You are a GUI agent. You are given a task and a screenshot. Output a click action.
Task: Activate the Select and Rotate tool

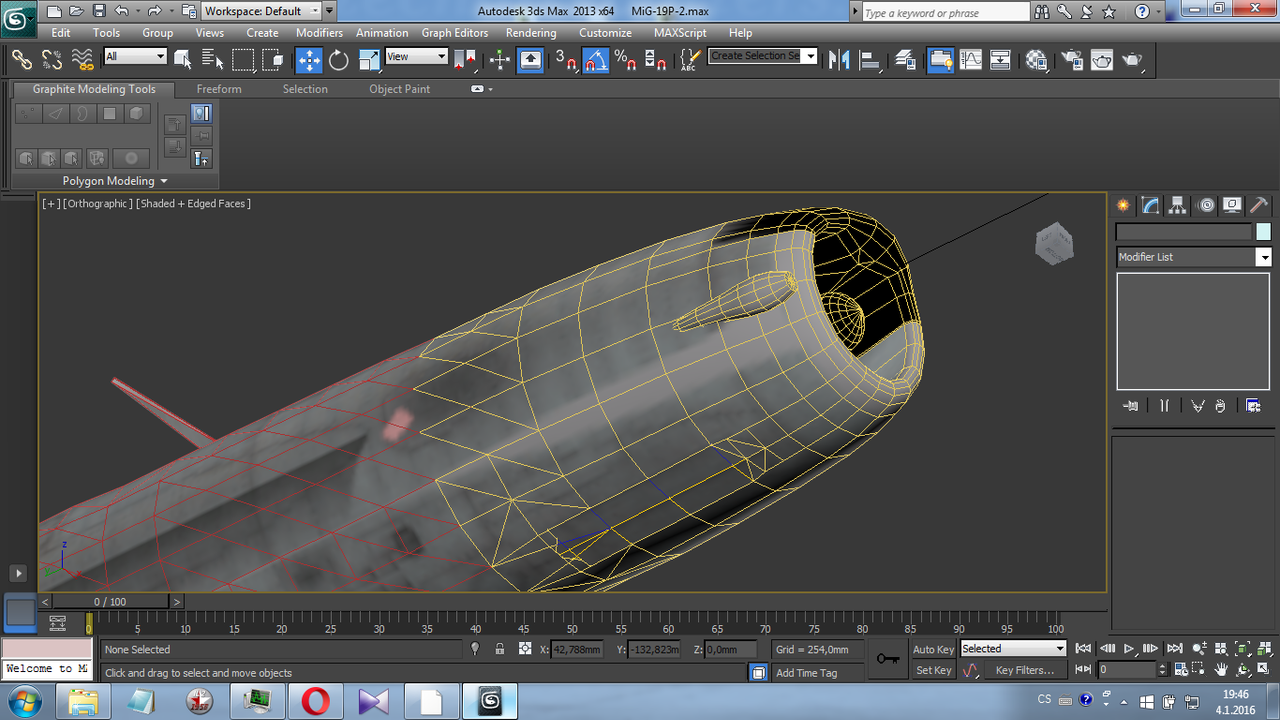pos(339,60)
